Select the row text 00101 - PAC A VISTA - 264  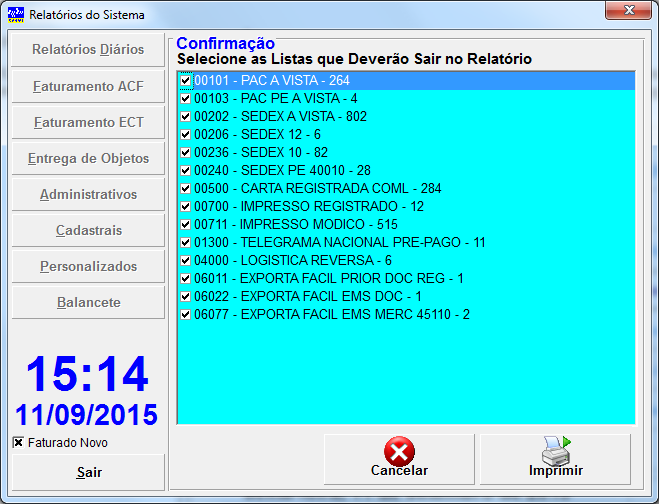click(x=272, y=80)
